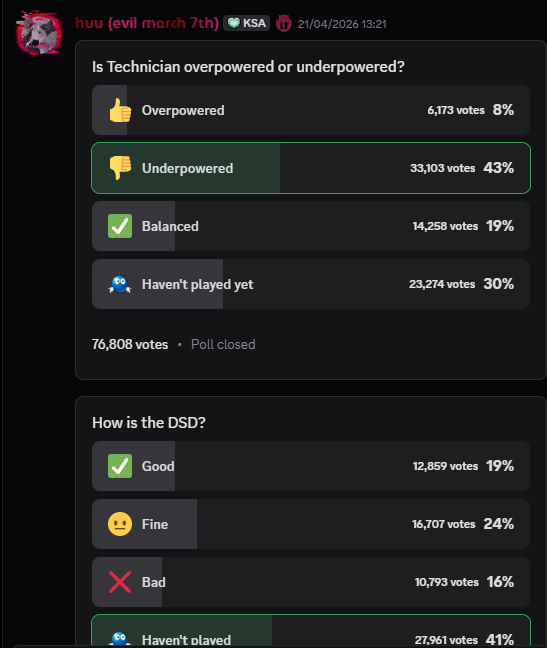Show voters for 16,707 votes count
The width and height of the screenshot is (547, 648).
click(444, 524)
